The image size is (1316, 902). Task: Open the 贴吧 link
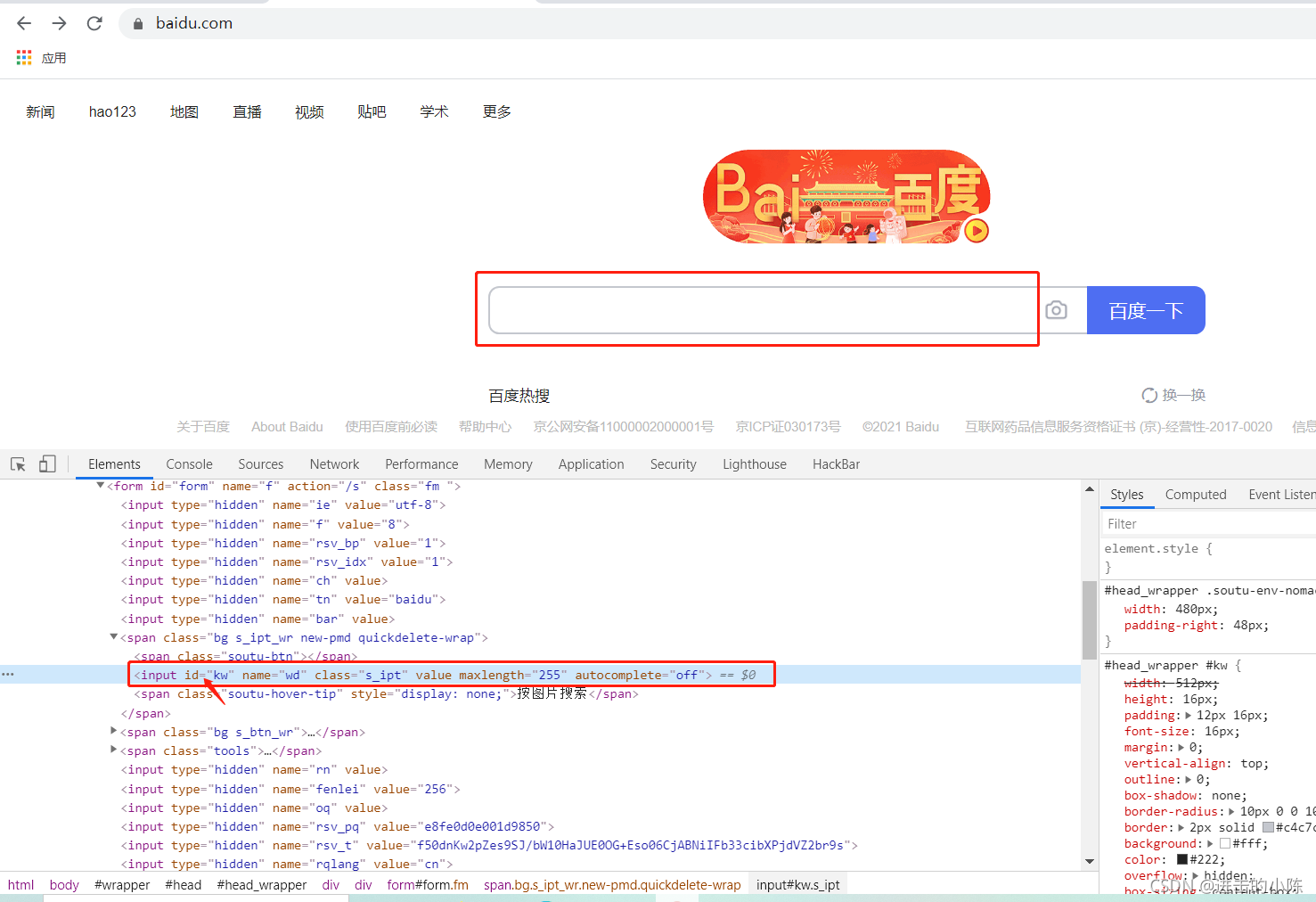coord(372,111)
